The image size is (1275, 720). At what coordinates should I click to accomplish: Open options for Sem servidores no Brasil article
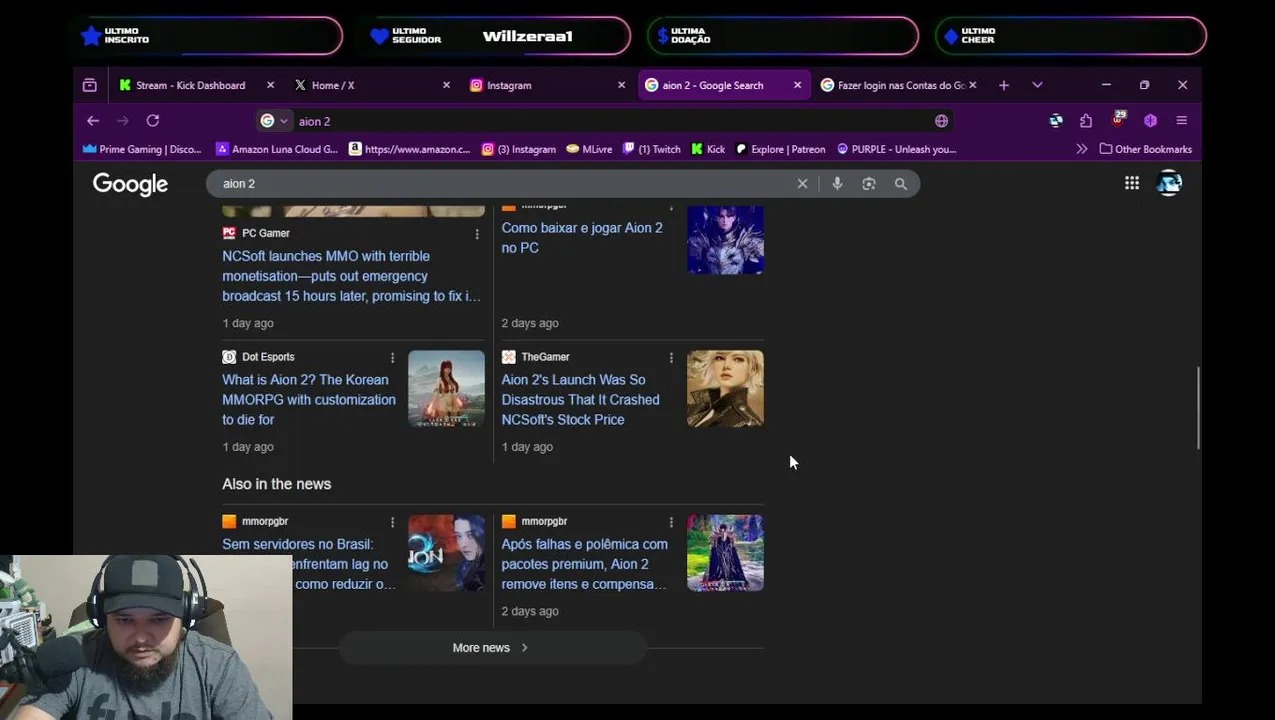pyautogui.click(x=392, y=522)
